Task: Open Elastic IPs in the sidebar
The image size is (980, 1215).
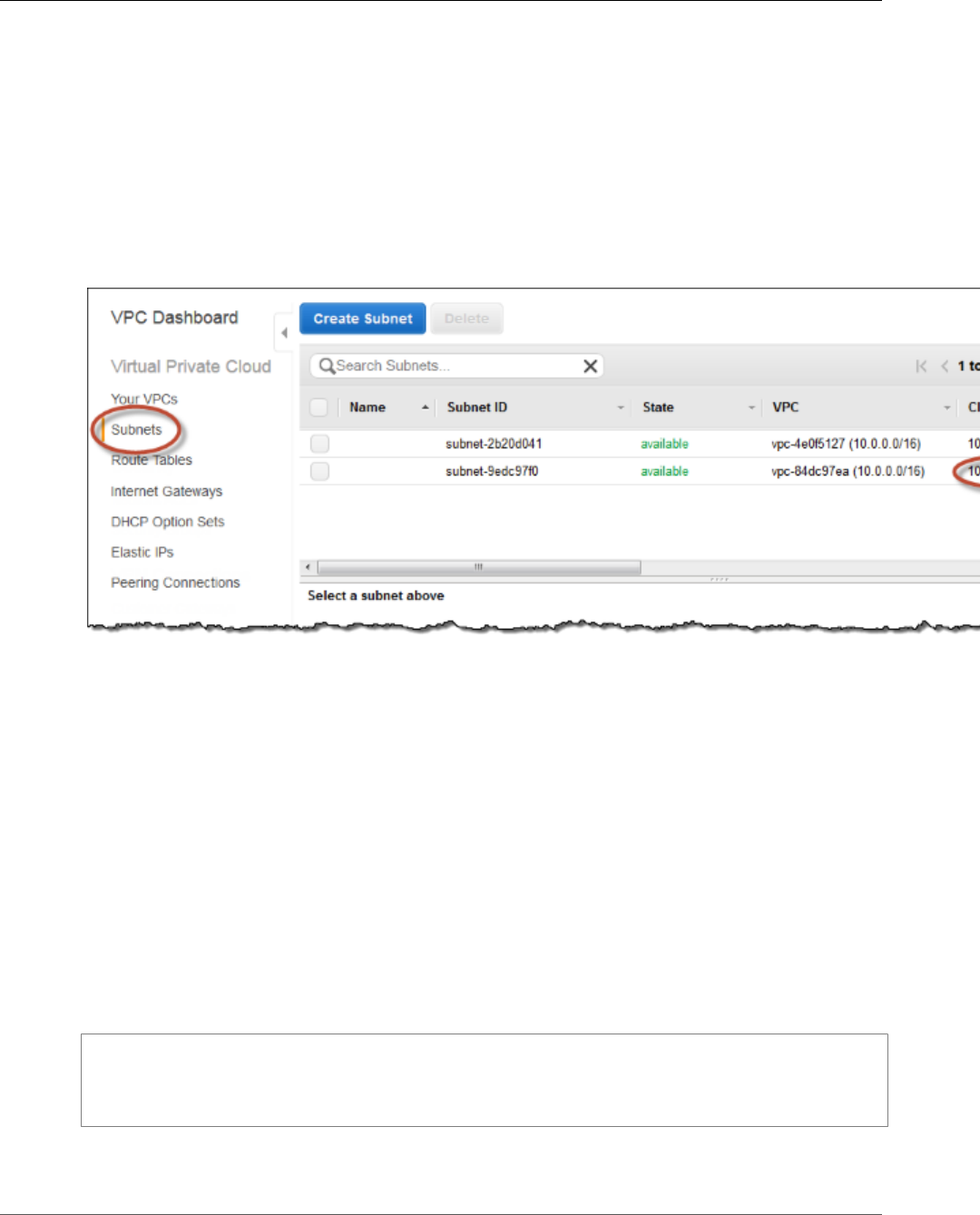Action: pyautogui.click(x=142, y=552)
